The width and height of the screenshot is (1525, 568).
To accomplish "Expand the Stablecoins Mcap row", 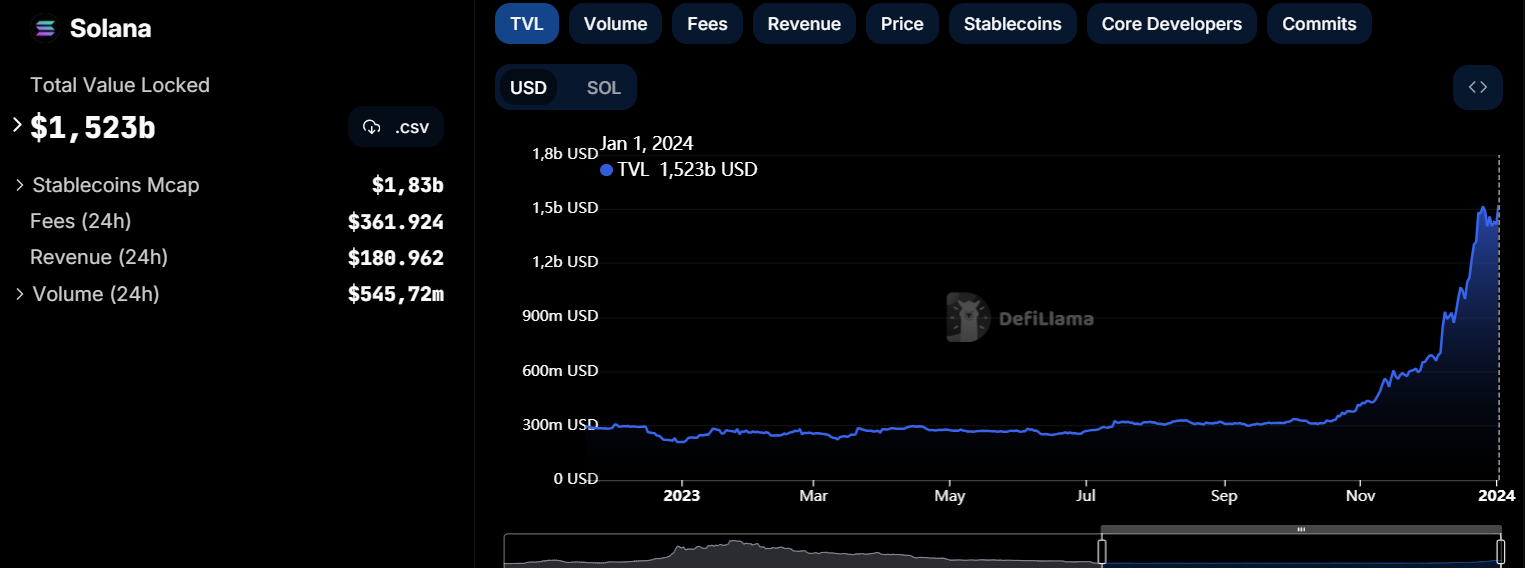I will [x=19, y=185].
